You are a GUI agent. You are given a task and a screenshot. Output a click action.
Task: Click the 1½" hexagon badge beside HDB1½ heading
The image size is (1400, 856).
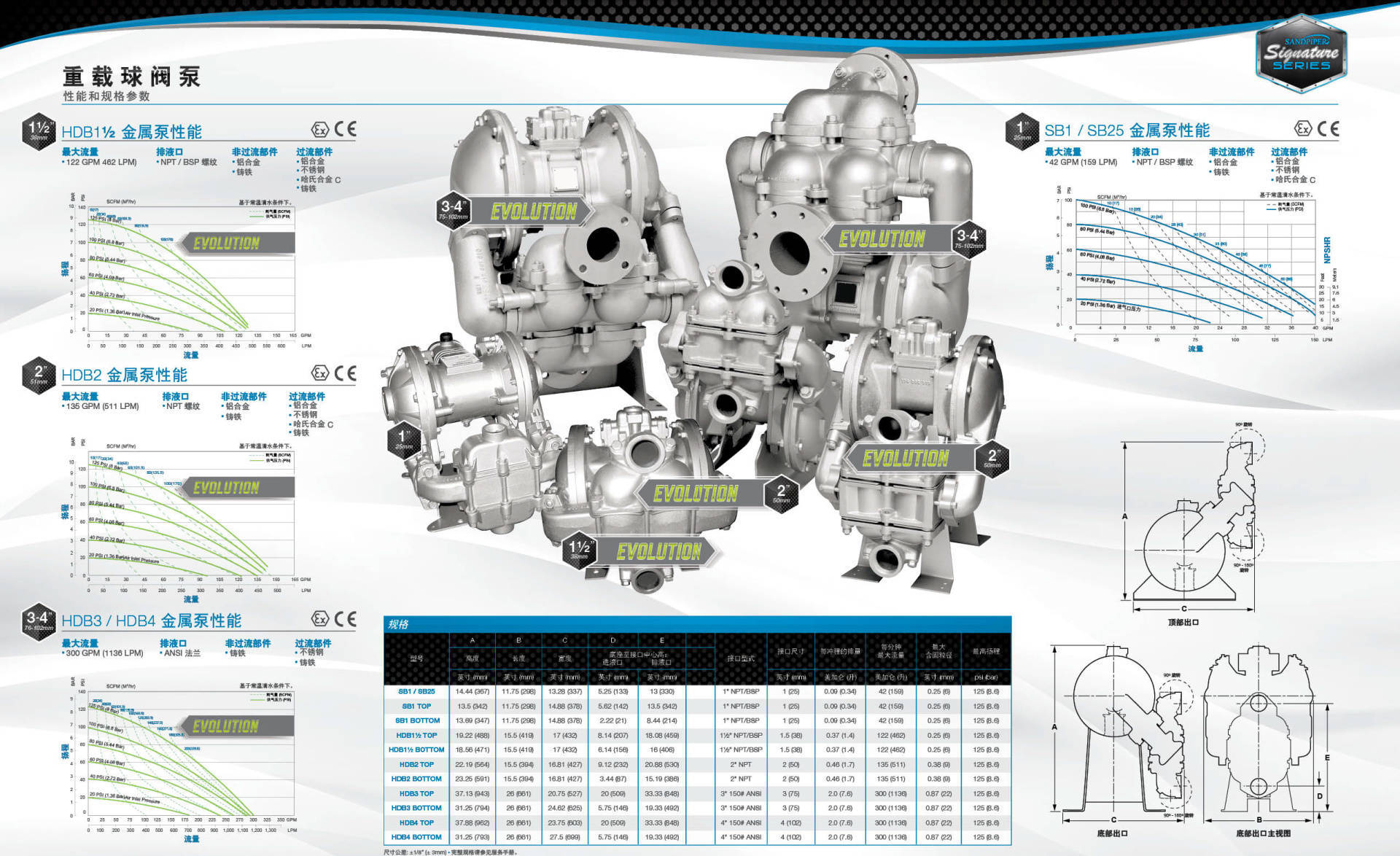[x=39, y=131]
